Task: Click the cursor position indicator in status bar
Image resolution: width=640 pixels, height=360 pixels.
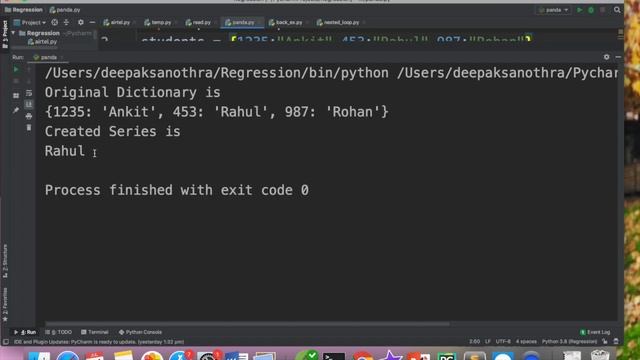Action: pyautogui.click(x=474, y=342)
